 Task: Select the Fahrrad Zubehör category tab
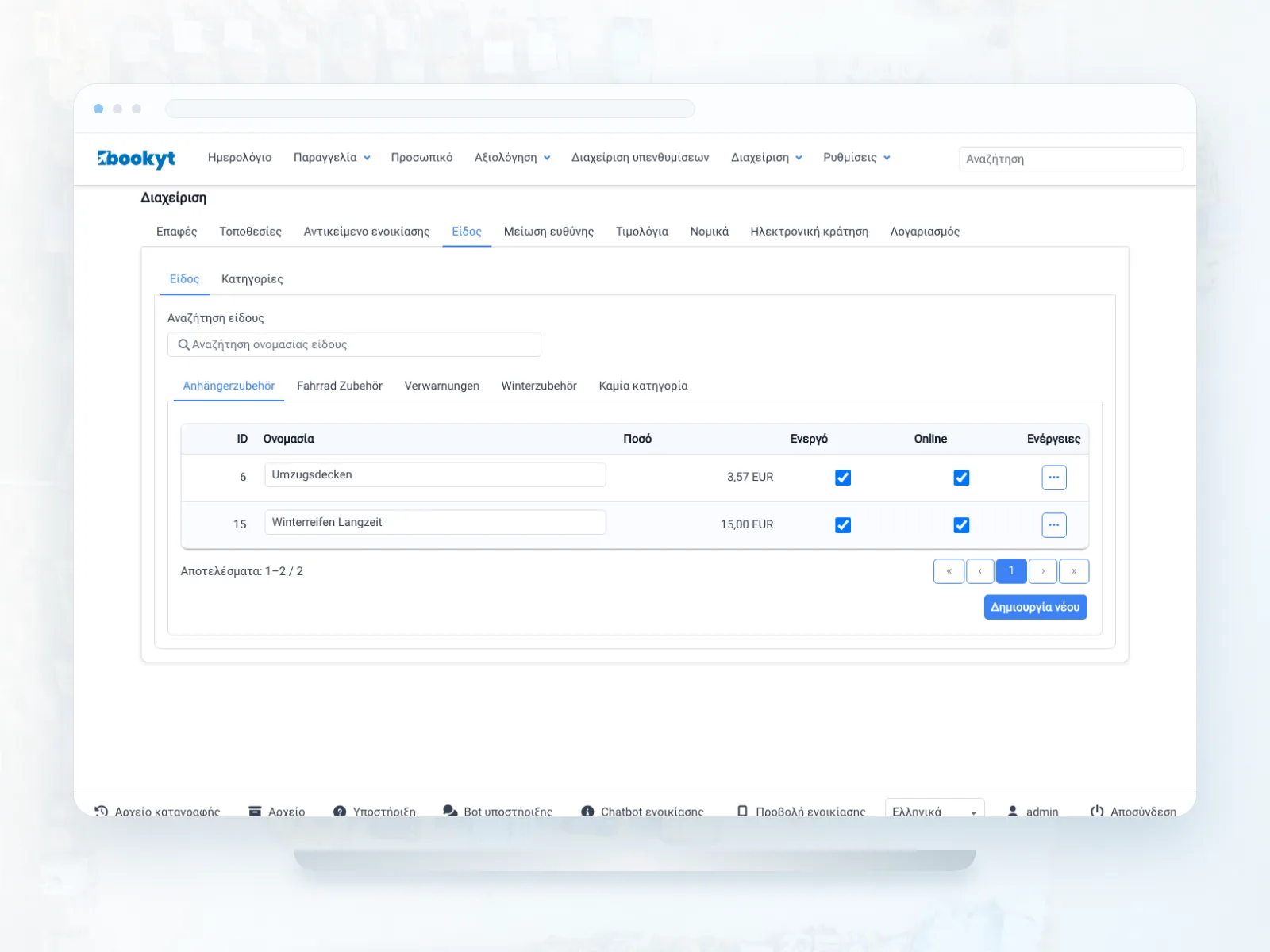point(340,386)
